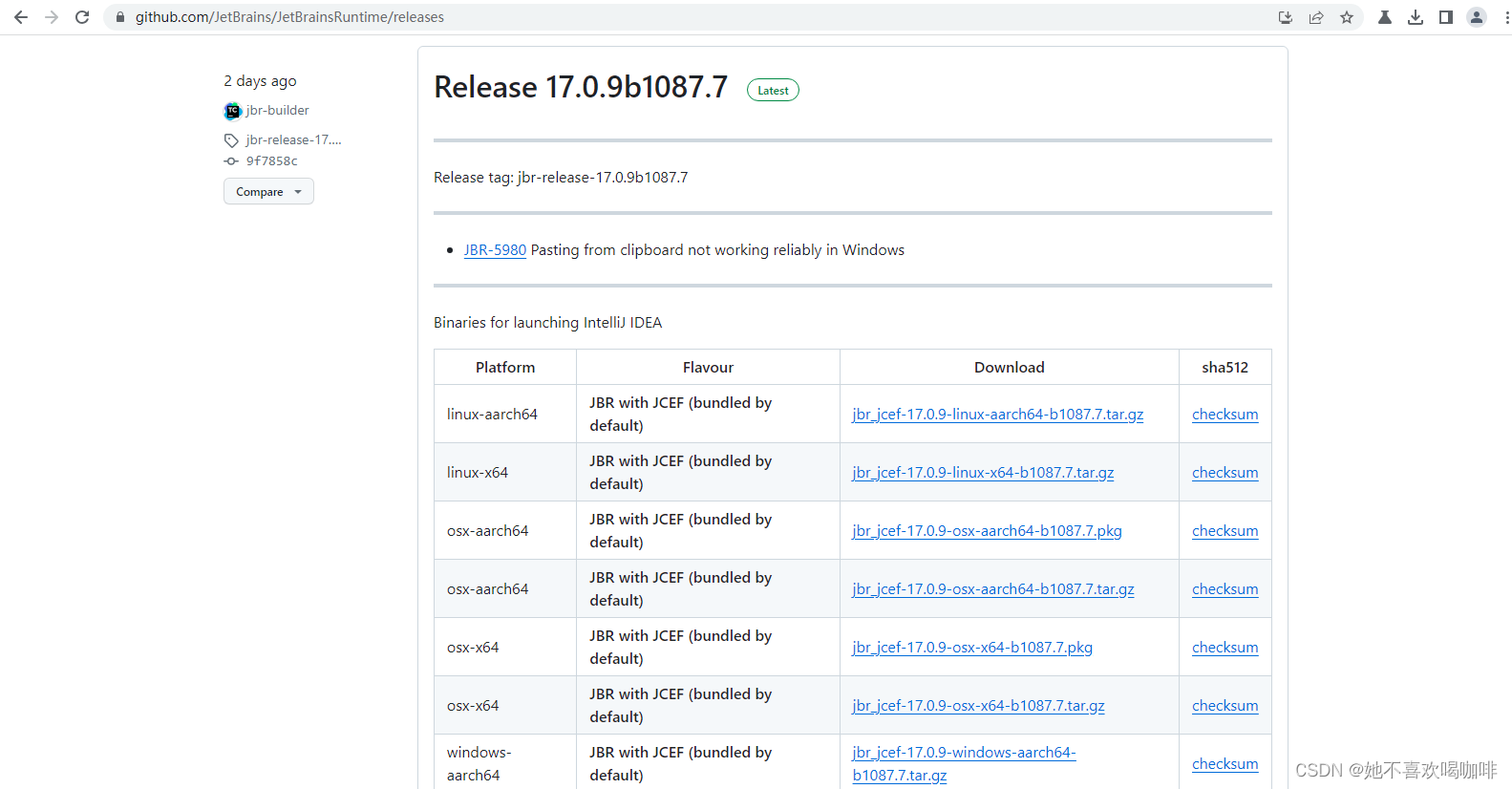This screenshot has width=1512, height=789.
Task: Open commit 9f7858c
Action: pos(272,161)
